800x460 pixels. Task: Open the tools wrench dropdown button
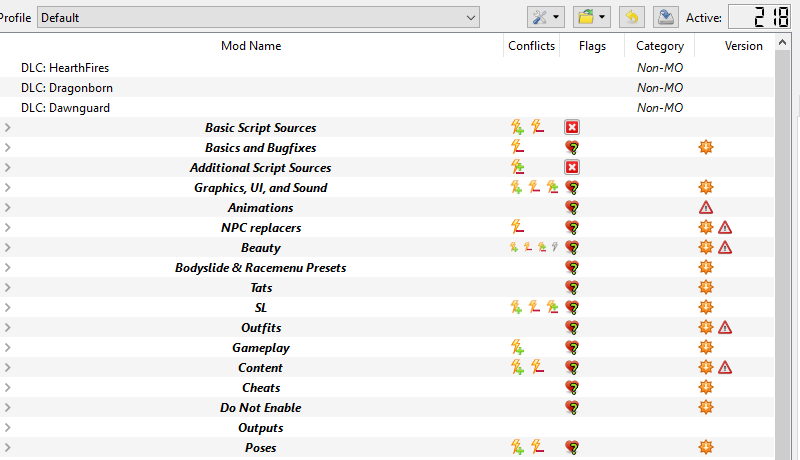point(545,17)
